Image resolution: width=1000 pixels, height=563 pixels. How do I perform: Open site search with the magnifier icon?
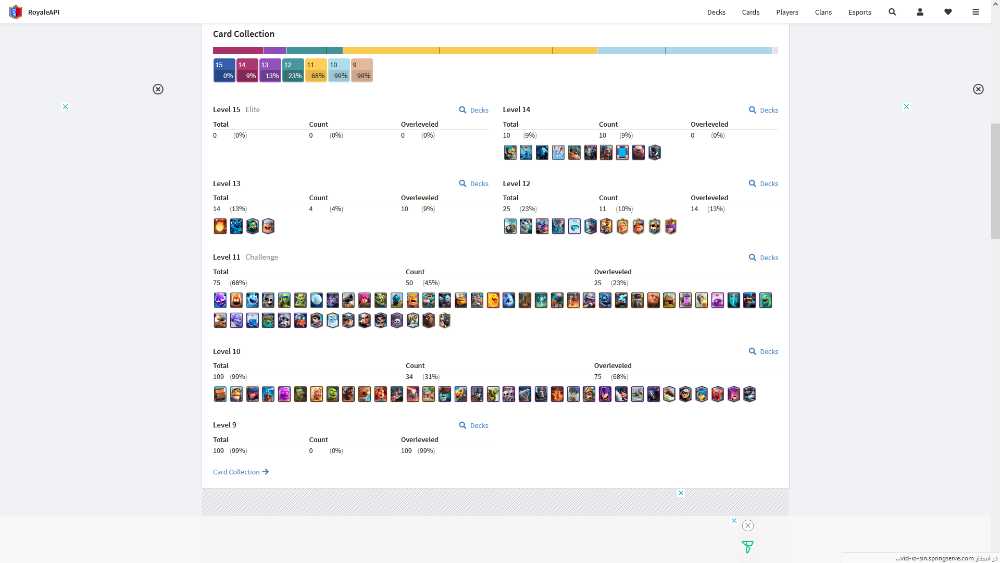coord(892,12)
